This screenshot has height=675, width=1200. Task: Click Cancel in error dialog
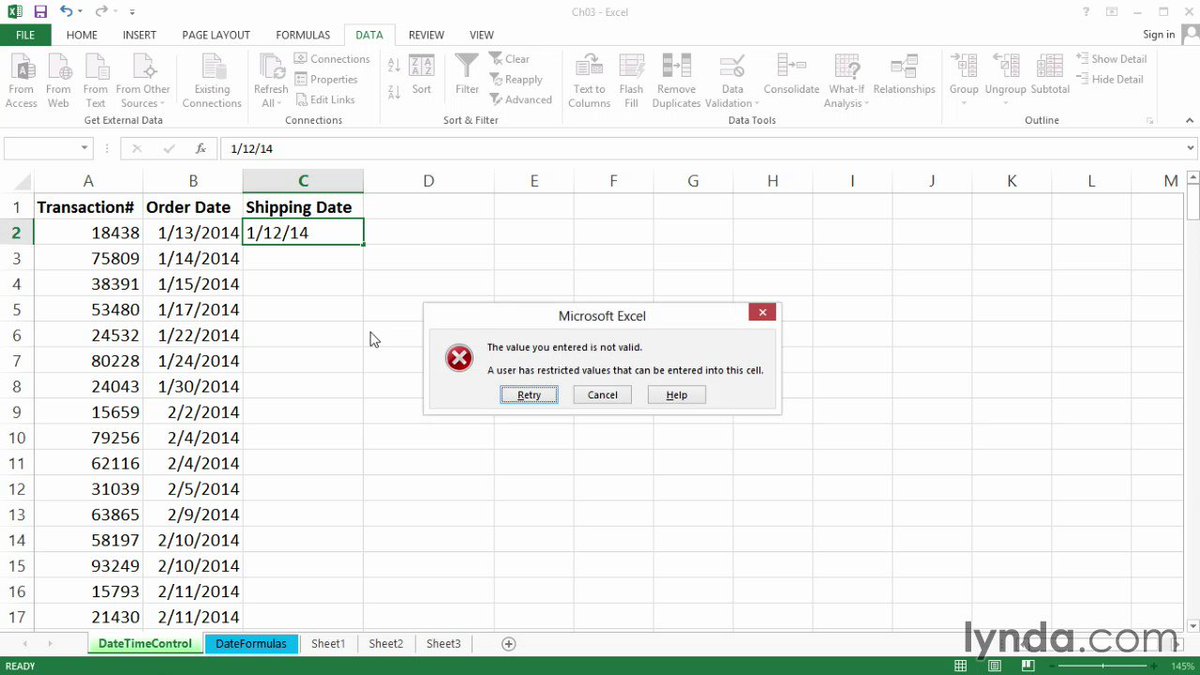[602, 395]
